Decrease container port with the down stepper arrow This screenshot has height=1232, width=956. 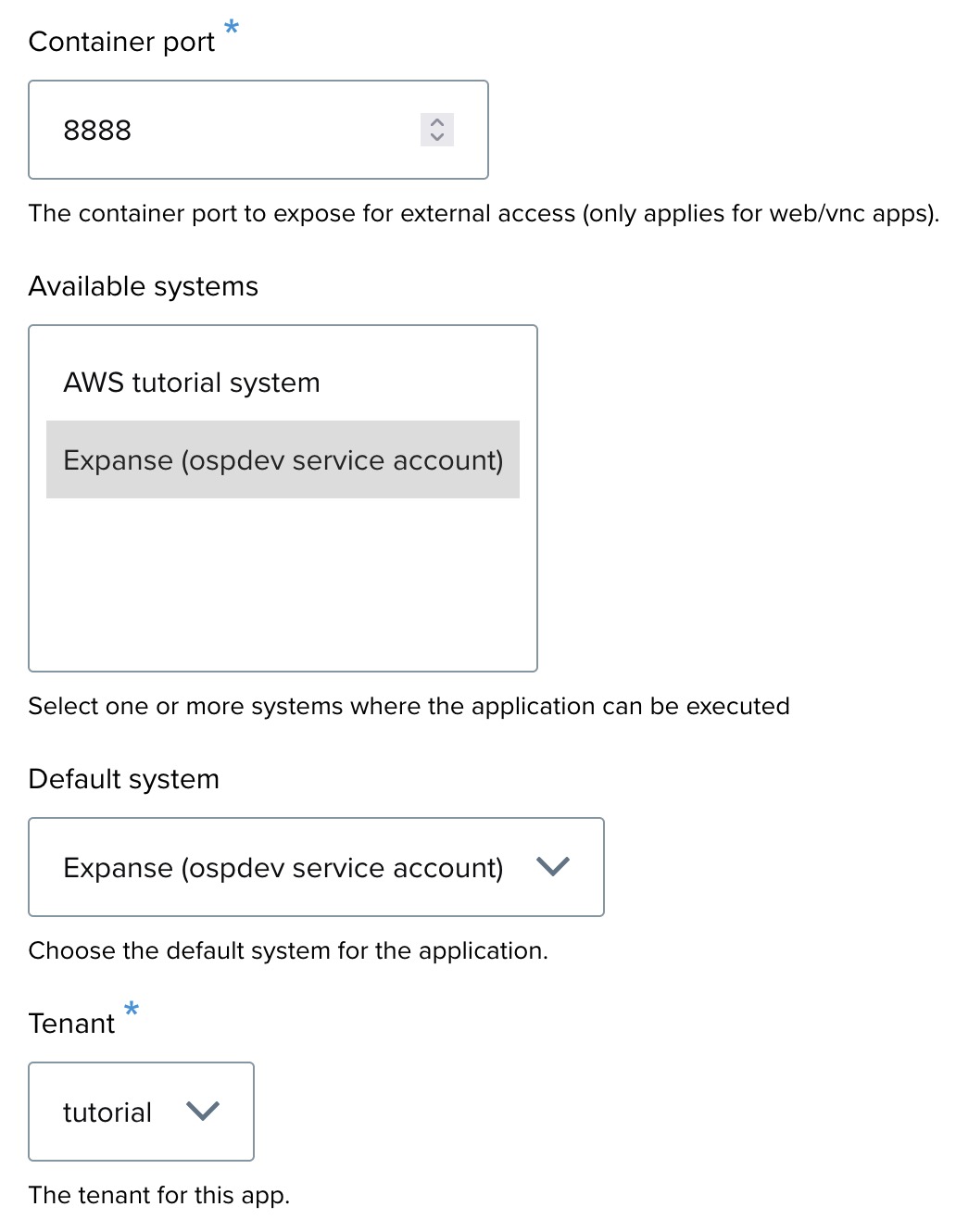(437, 138)
